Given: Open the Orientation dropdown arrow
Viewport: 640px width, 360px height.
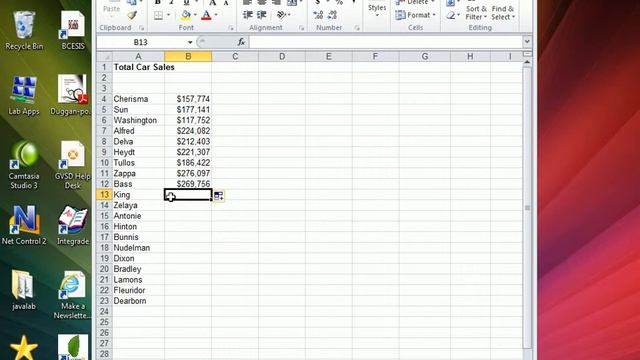Looking at the screenshot, I should (289, 15).
